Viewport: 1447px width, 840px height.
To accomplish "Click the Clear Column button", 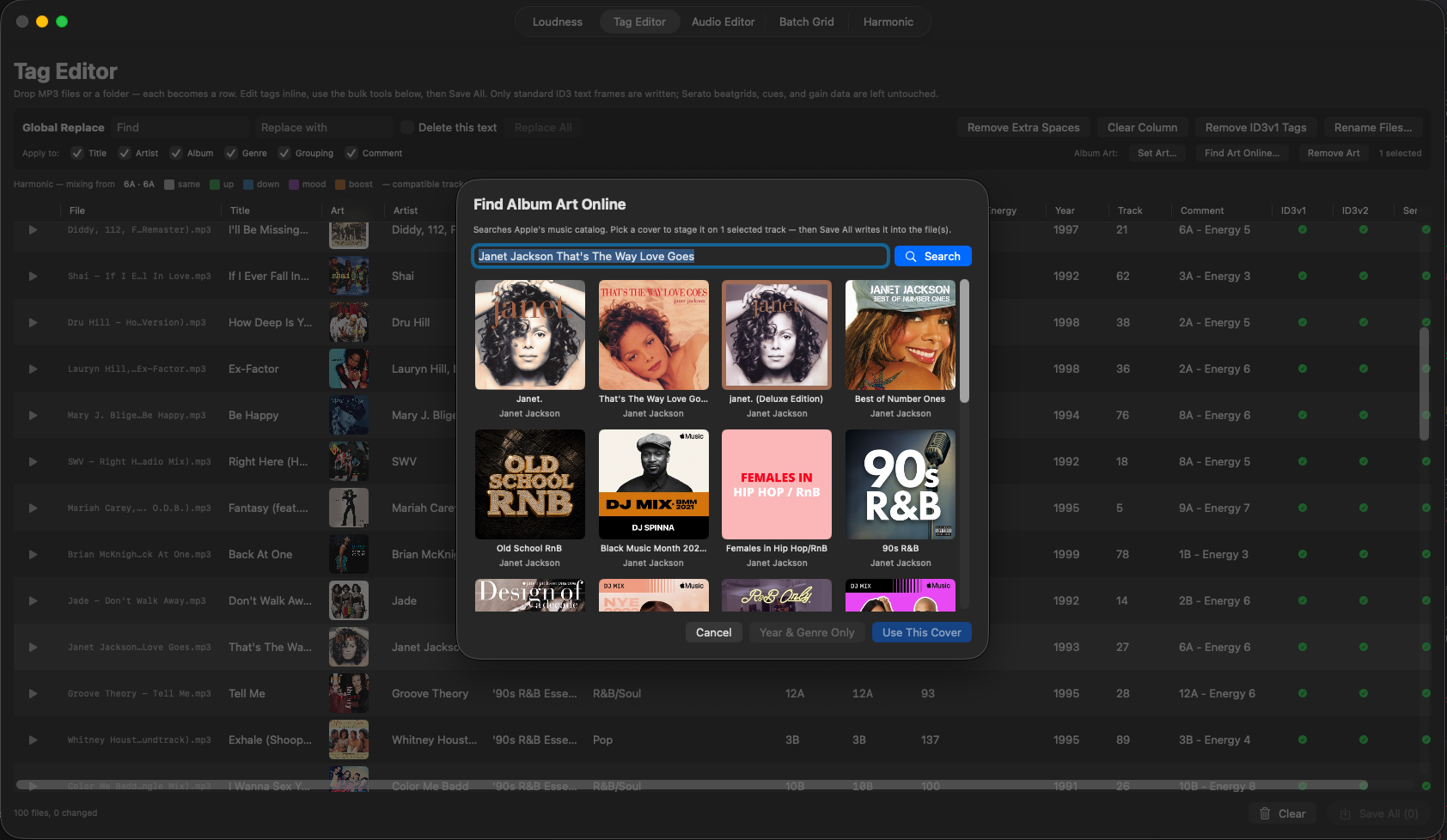I will coord(1143,127).
